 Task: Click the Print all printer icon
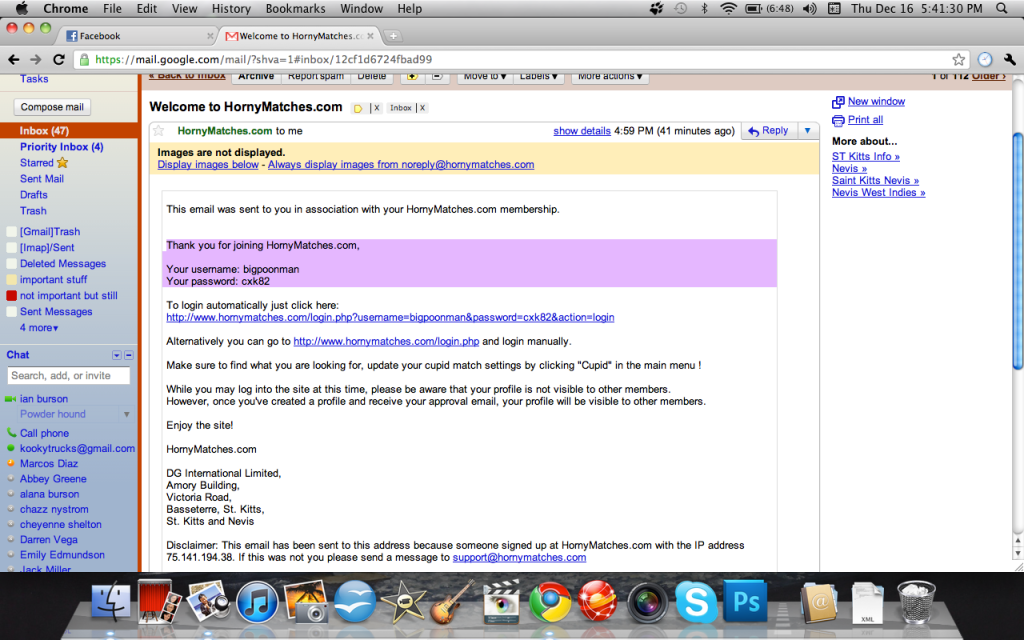(x=838, y=120)
